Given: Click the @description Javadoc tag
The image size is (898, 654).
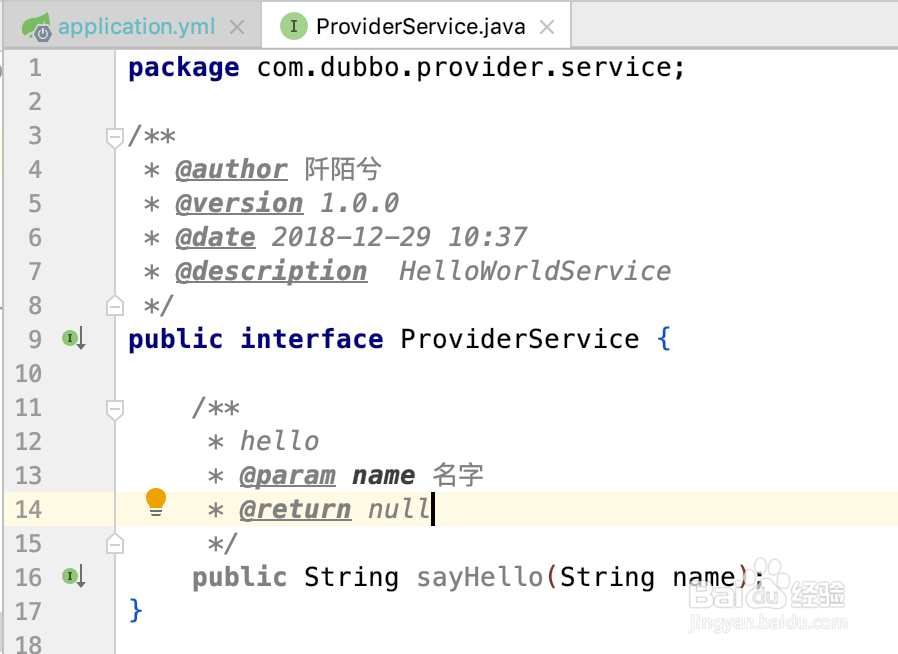Looking at the screenshot, I should (x=271, y=272).
